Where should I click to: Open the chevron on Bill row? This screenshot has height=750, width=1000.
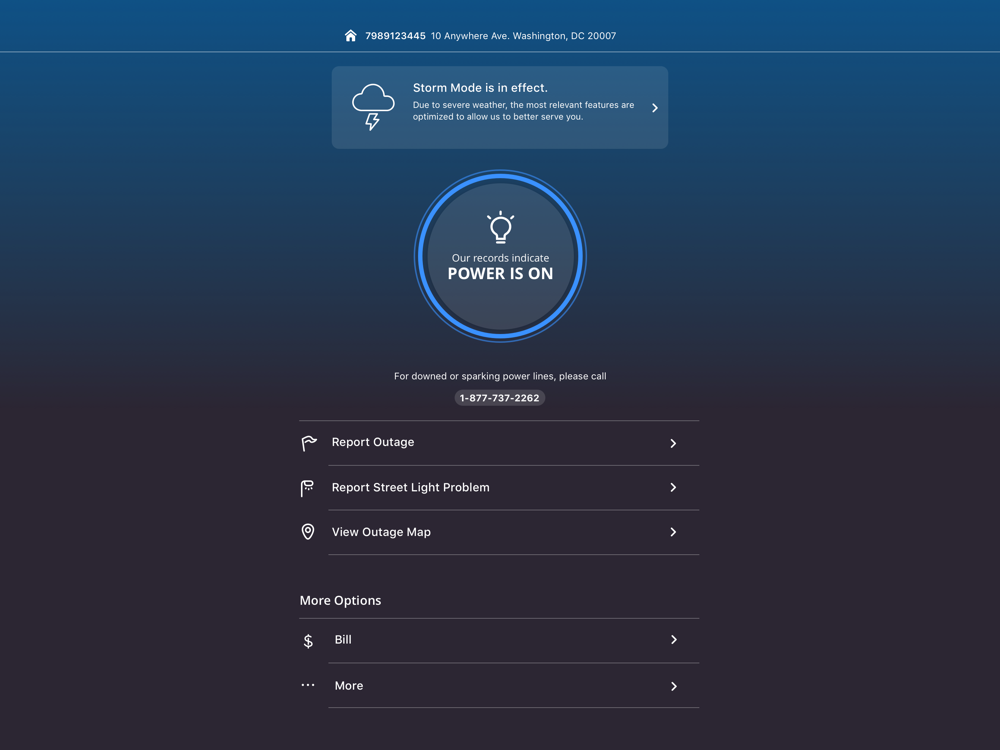click(673, 640)
